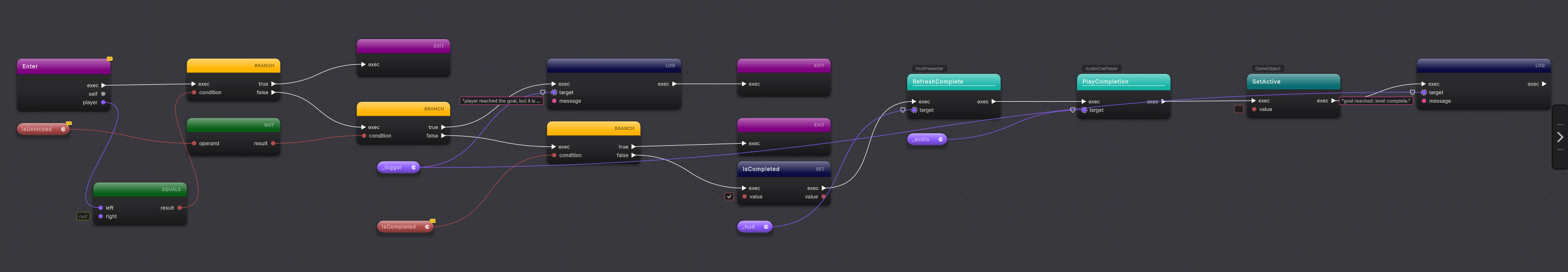Check the SetActive value checkbox
Viewport: 1568px width, 272px height.
[1238, 109]
